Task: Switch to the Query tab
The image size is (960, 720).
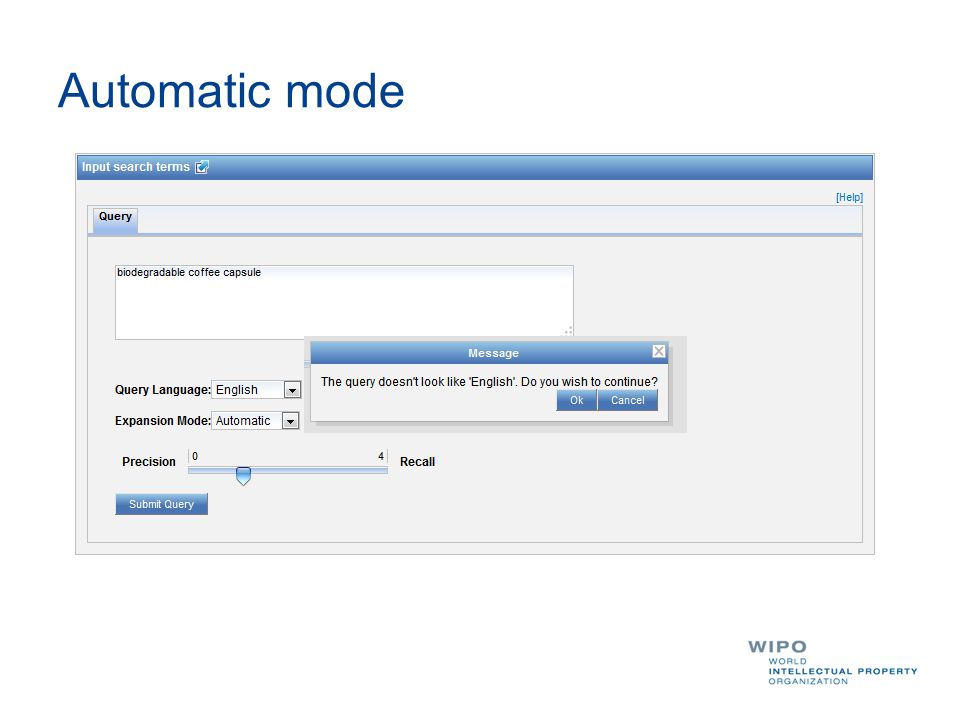Action: (x=115, y=219)
